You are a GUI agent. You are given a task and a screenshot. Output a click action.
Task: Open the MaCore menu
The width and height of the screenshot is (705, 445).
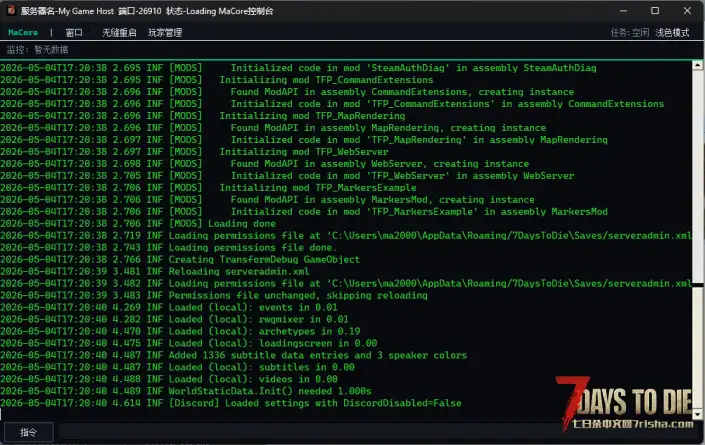pyautogui.click(x=23, y=32)
